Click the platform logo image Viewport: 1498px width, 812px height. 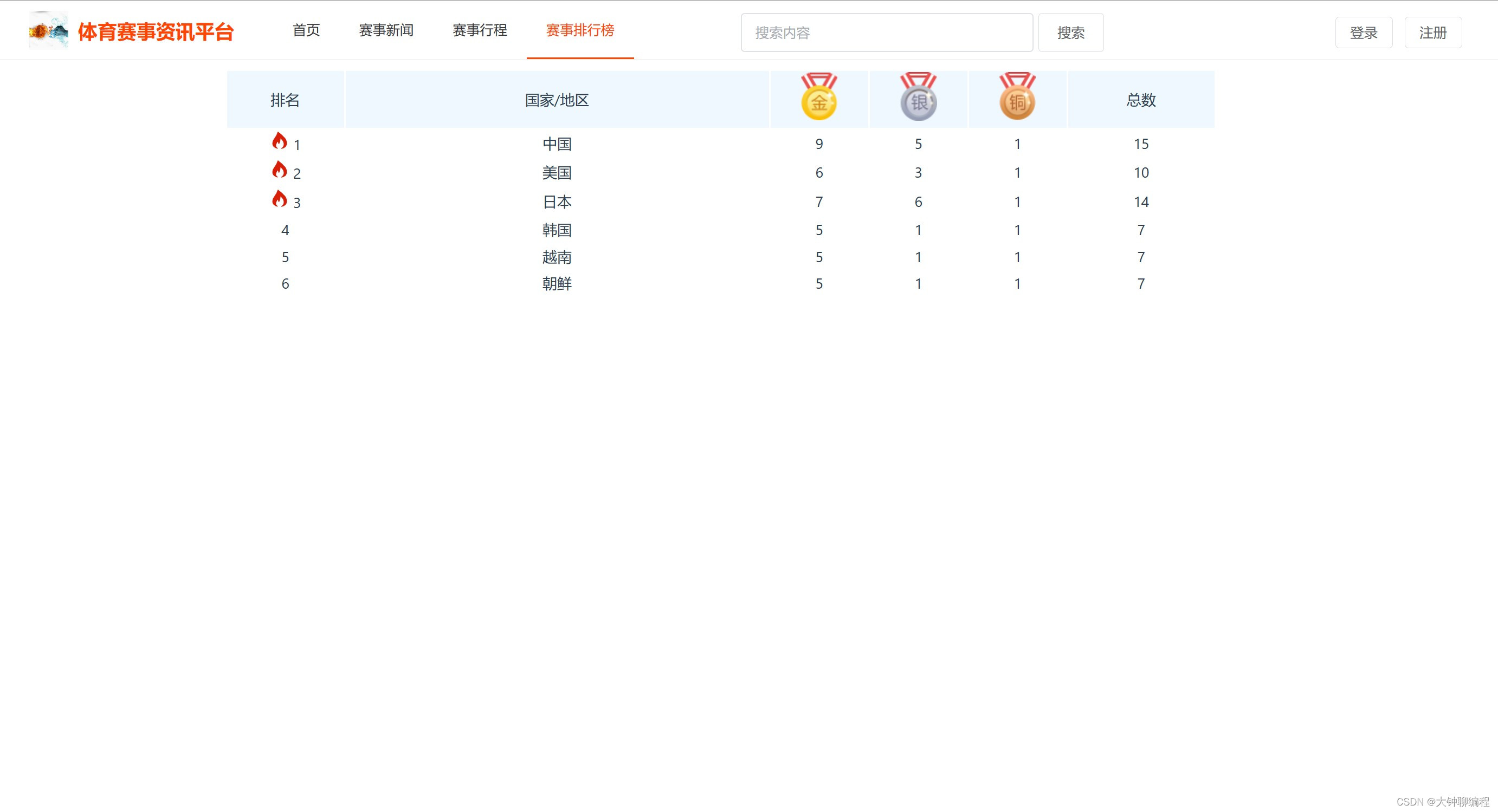pyautogui.click(x=49, y=30)
